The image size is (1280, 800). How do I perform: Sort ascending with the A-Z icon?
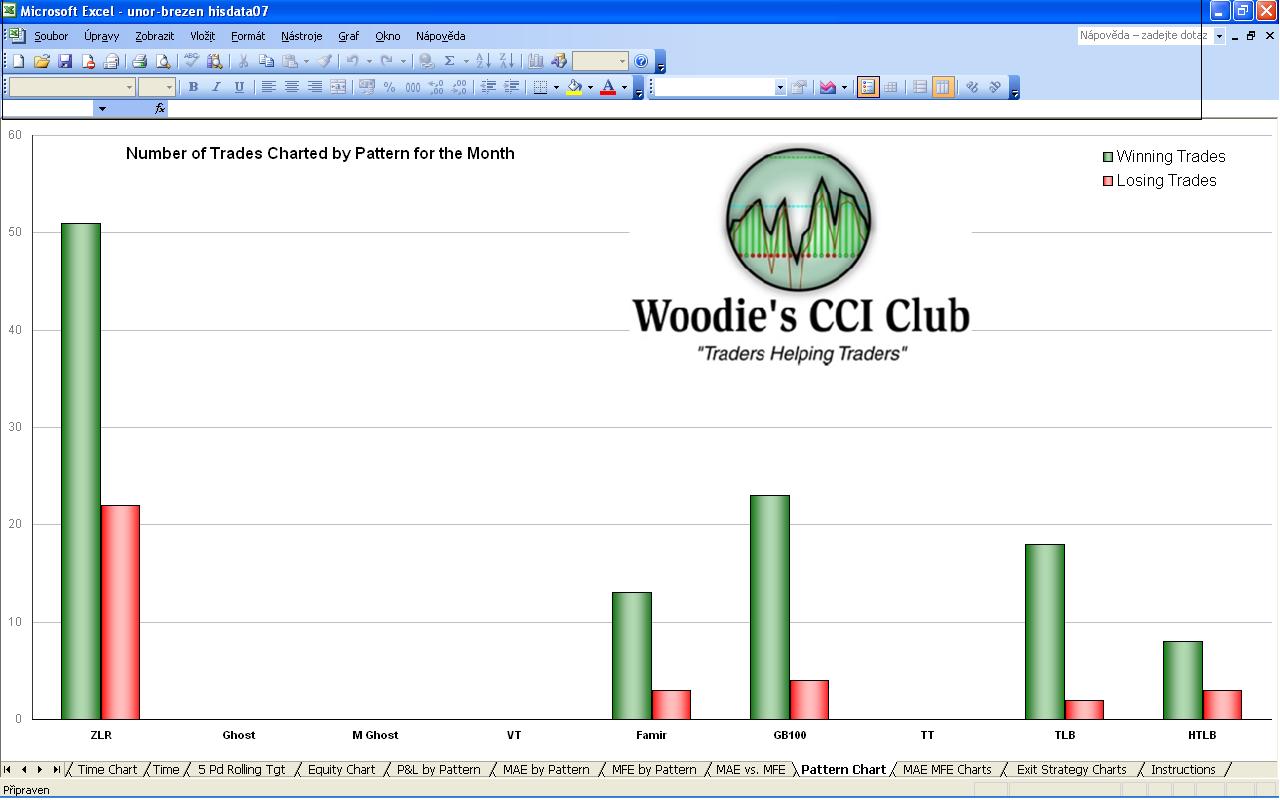[484, 61]
